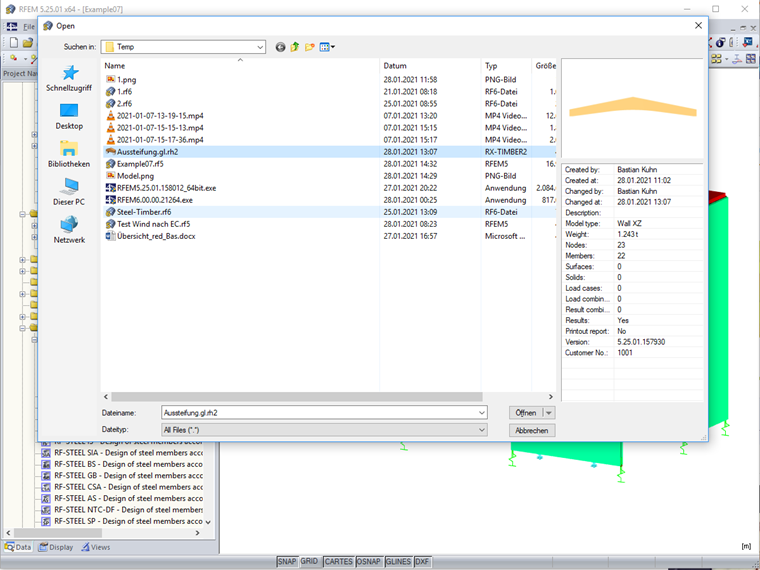Viewport: 760px width, 570px height.
Task: Open the Dateityp All Files dropdown
Action: coord(324,430)
